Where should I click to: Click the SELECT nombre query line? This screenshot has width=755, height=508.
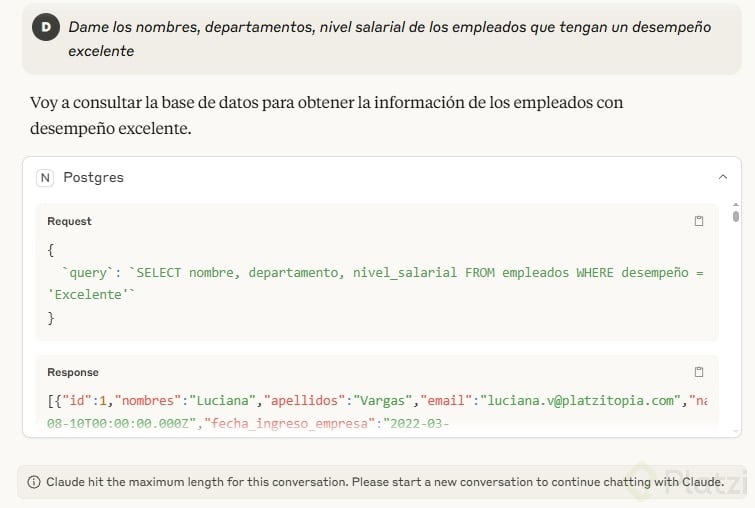coord(383,273)
